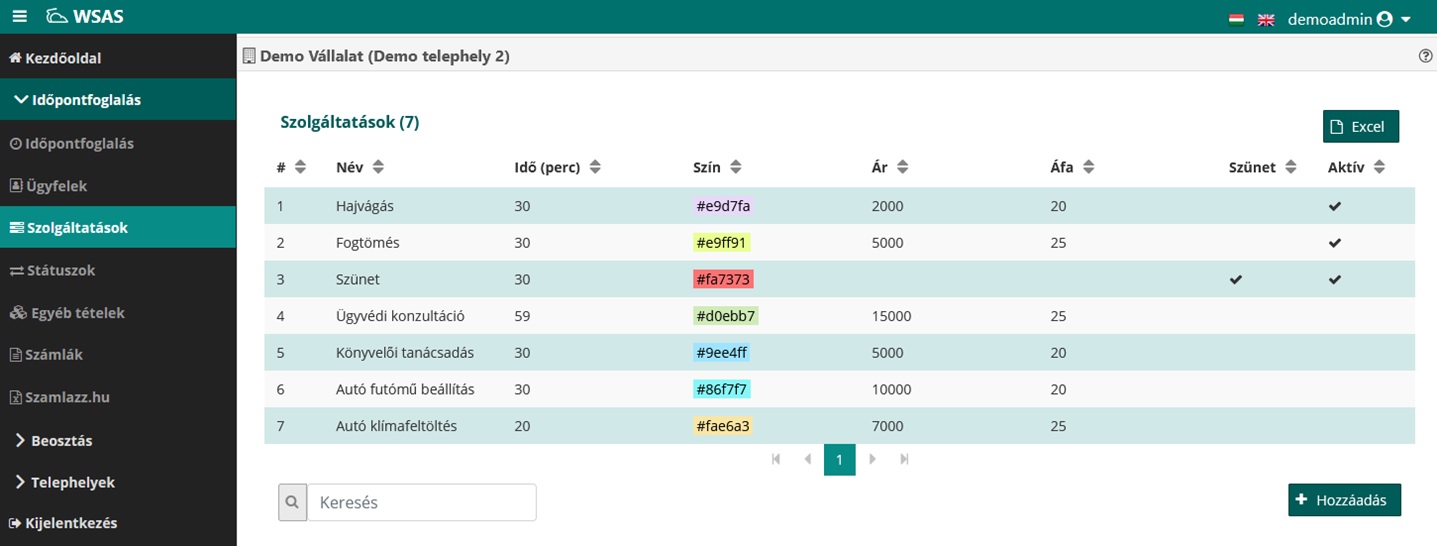Toggle Aktív checkmark for Fogtömés row

[1334, 243]
